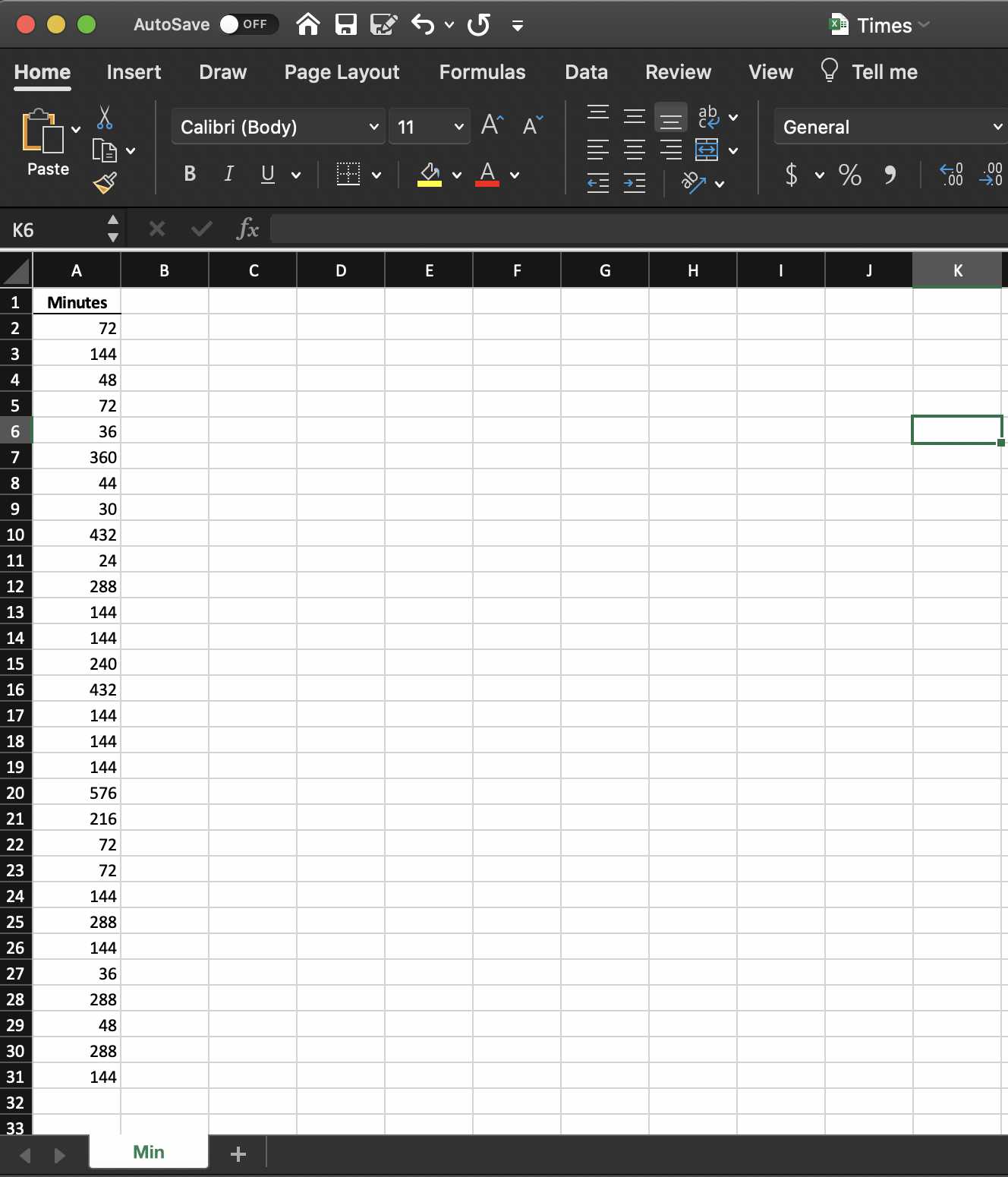
Task: Align text to bottom of cell
Action: 671,118
